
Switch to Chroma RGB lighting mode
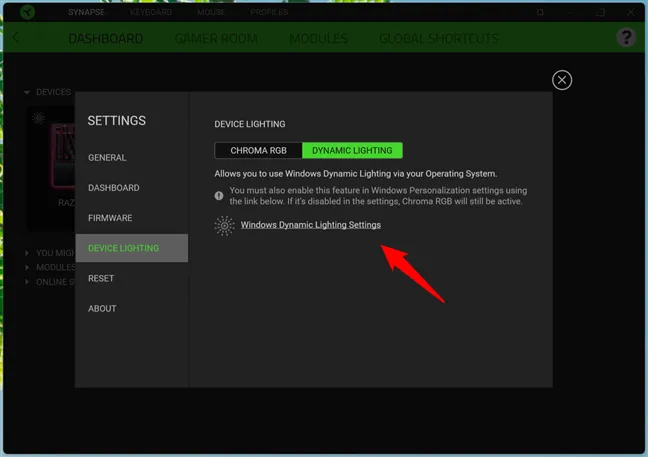point(258,150)
